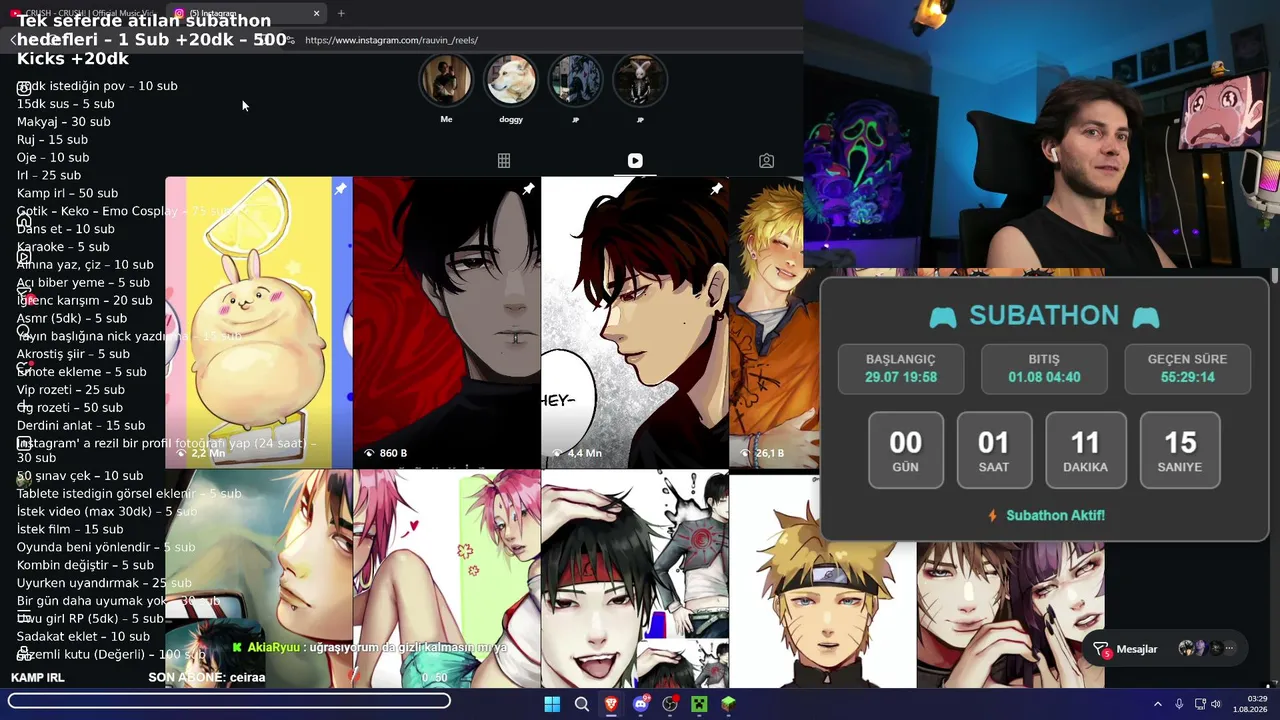Click the BİTİŞ 01.08 04:40 box
This screenshot has height=720, width=1280.
1044,369
